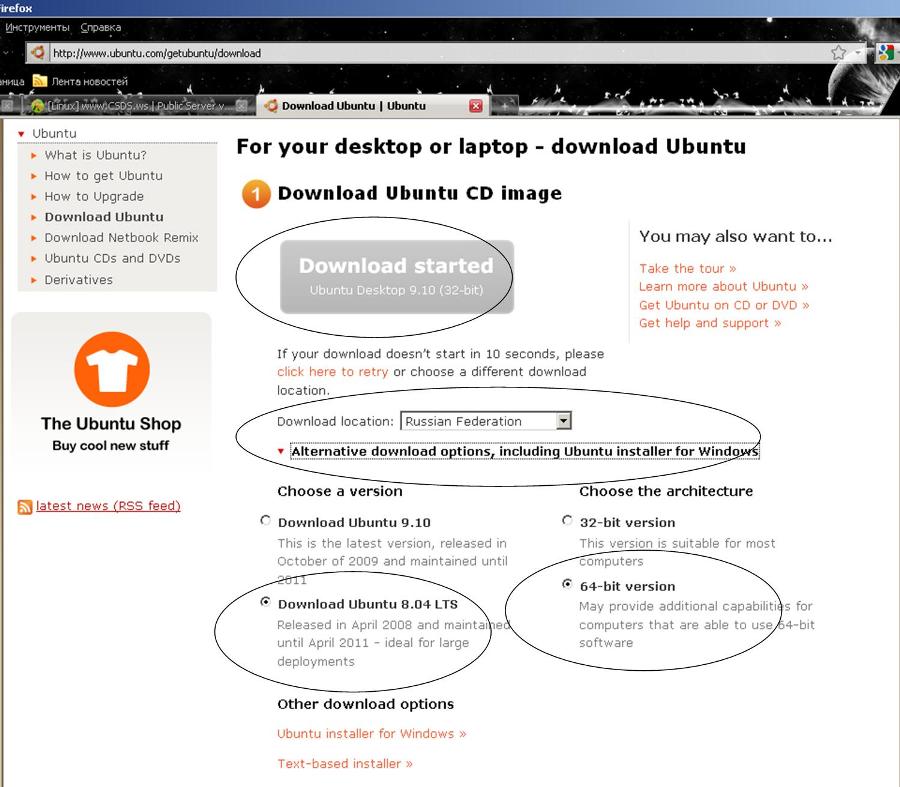Open Download Netbook Remix sidebar item

tap(121, 238)
